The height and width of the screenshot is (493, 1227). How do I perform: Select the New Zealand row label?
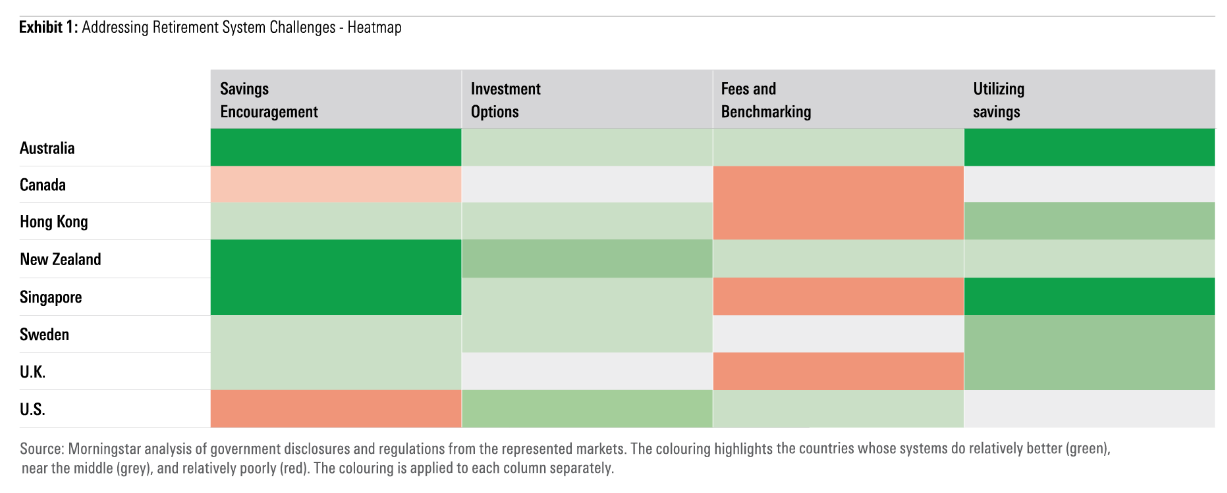[x=60, y=259]
